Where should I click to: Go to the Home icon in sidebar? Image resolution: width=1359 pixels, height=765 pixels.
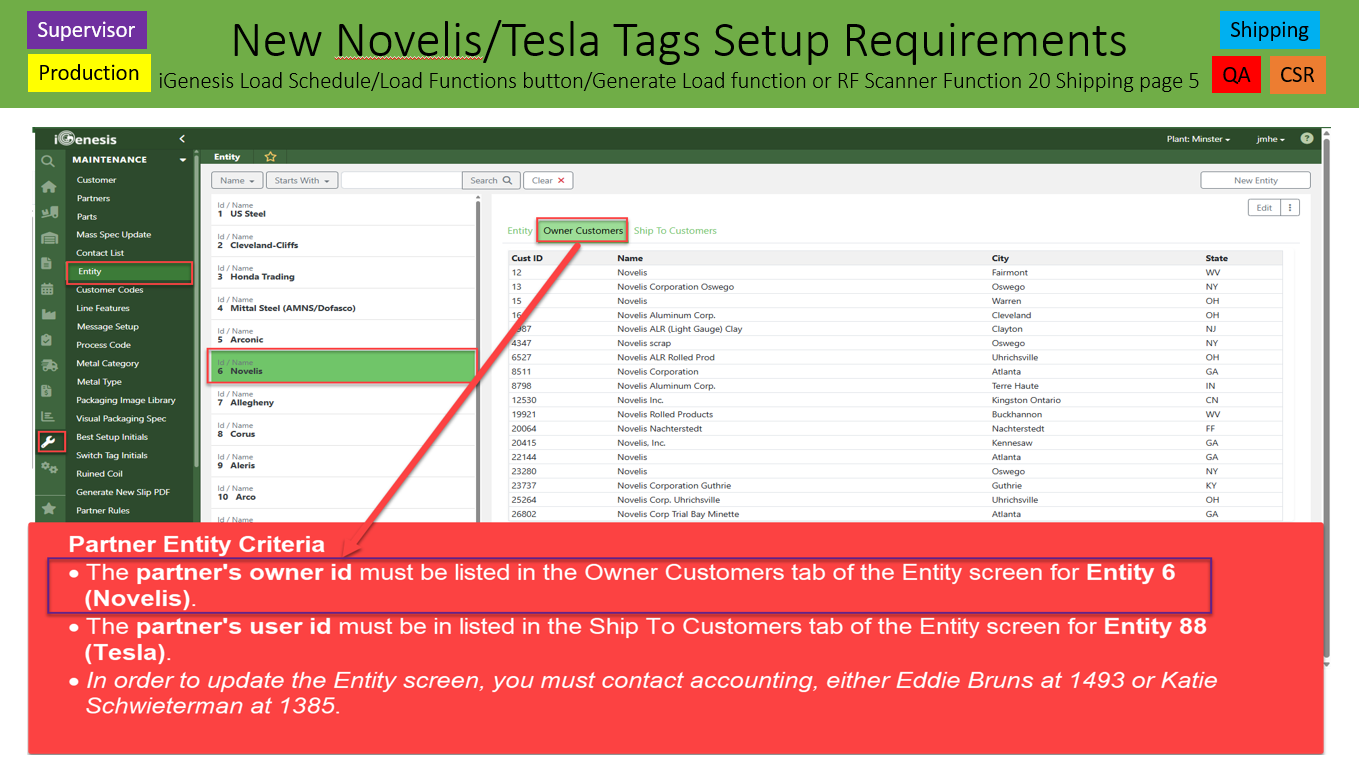point(48,187)
